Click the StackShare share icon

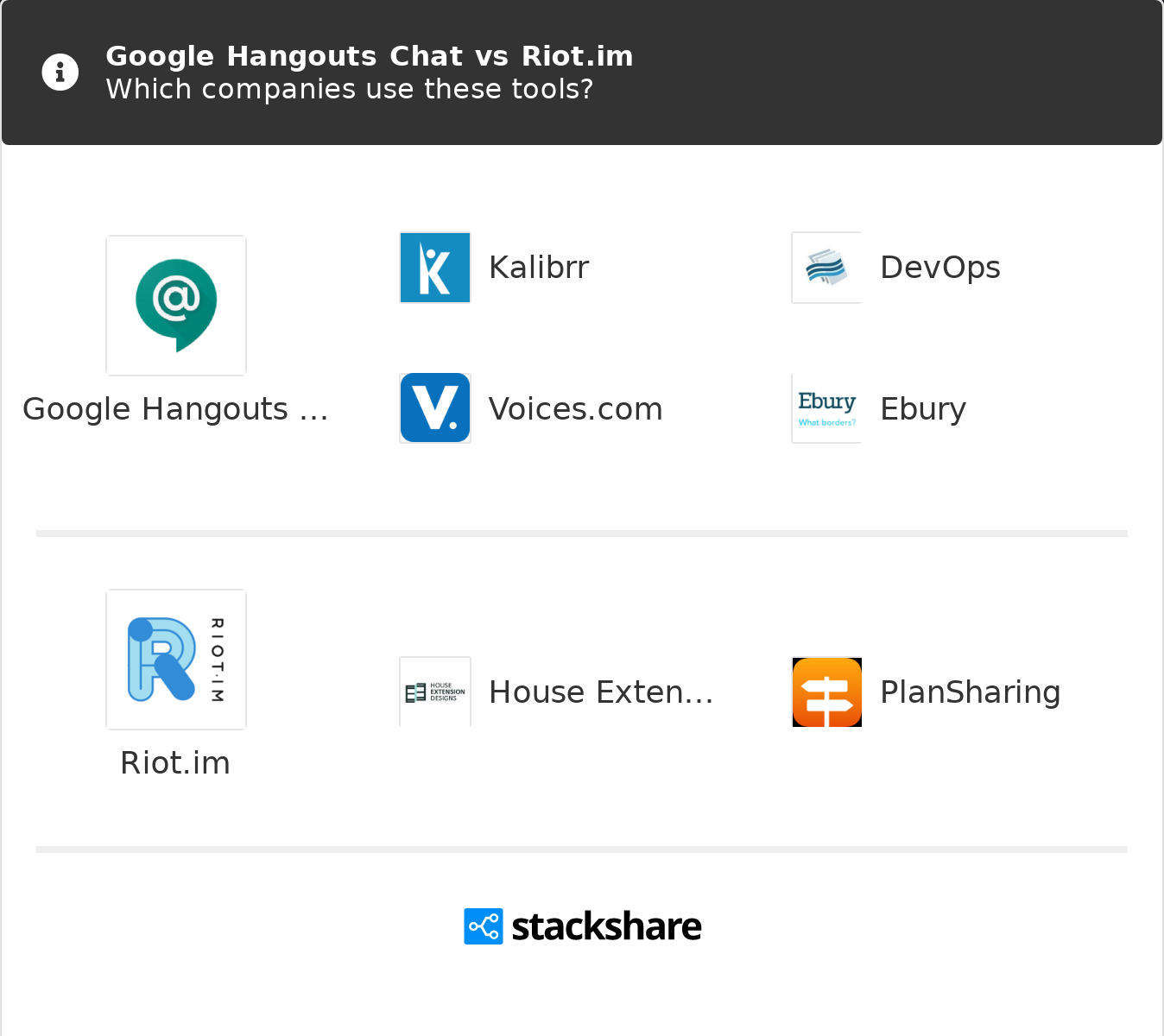point(484,926)
